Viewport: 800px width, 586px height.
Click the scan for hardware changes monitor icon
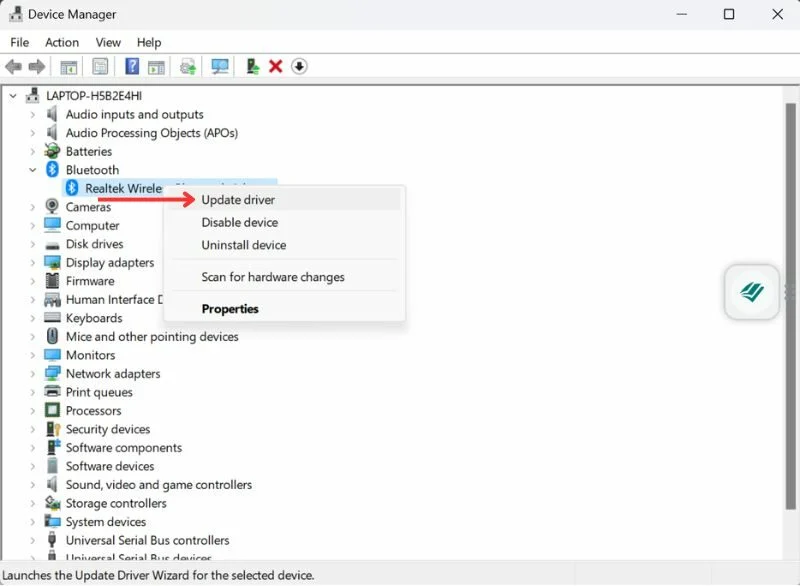tap(220, 67)
